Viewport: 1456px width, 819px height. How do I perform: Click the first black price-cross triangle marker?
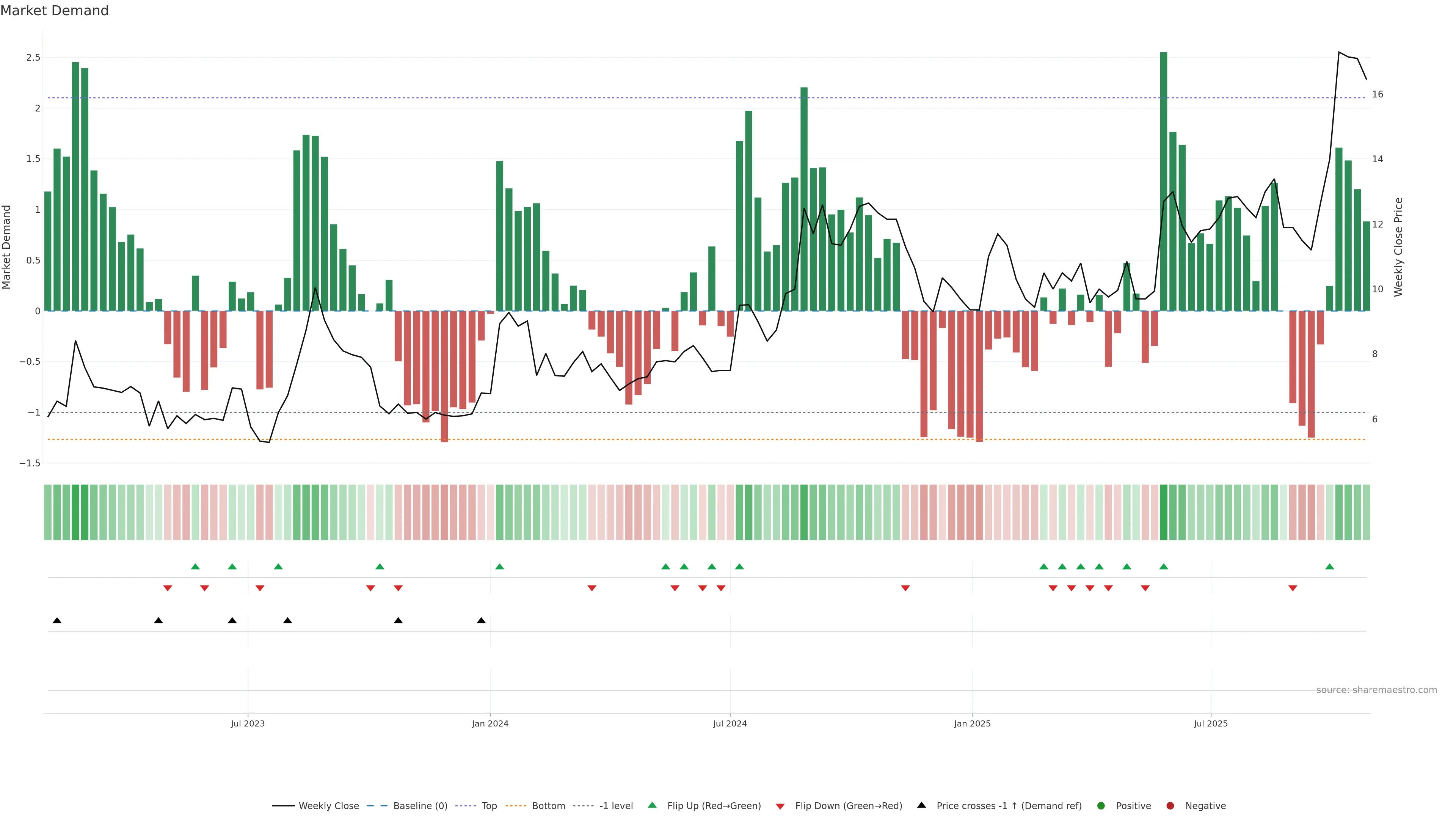57,621
